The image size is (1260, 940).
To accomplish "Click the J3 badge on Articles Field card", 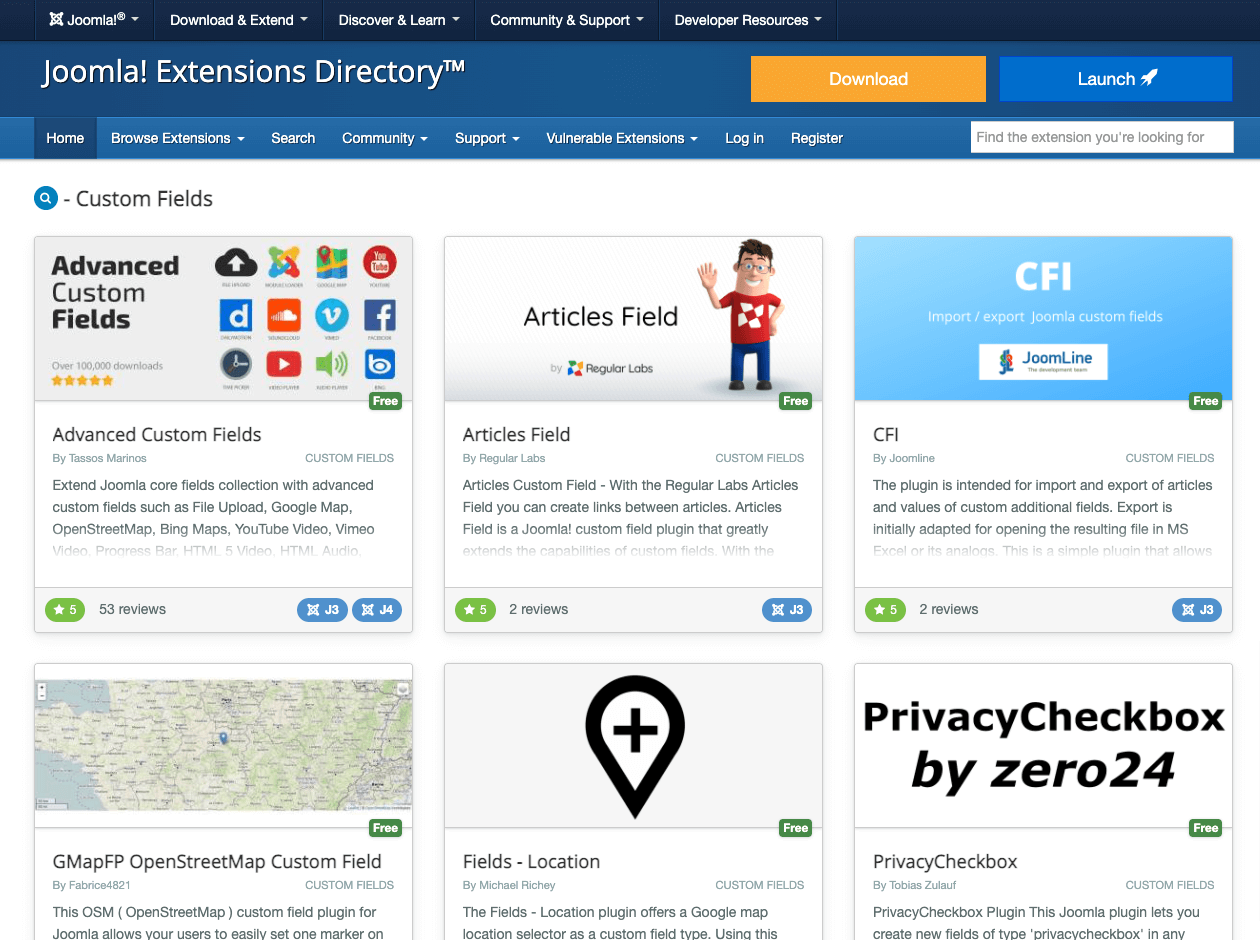I will [x=787, y=609].
